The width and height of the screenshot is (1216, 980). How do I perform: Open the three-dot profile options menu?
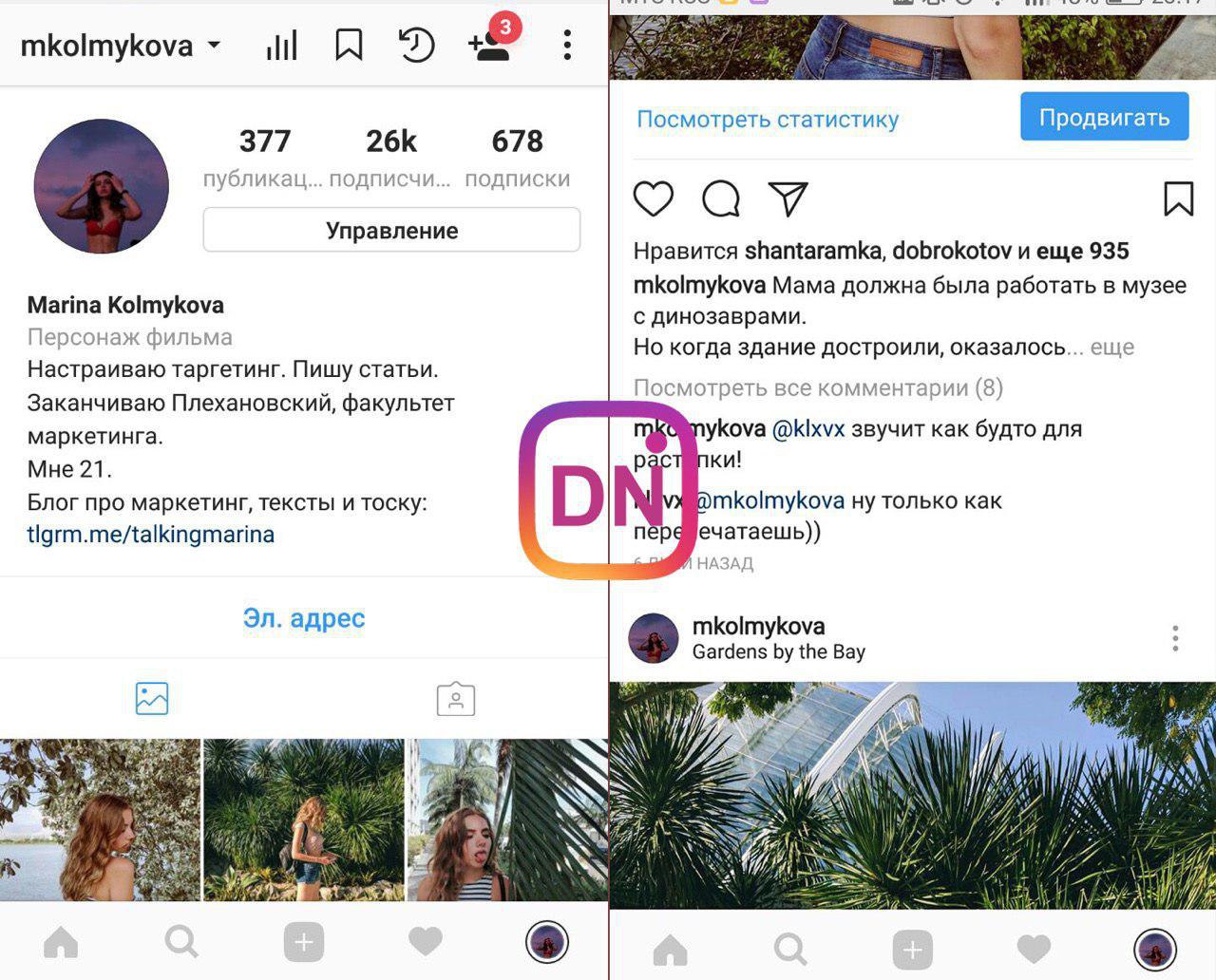567,45
